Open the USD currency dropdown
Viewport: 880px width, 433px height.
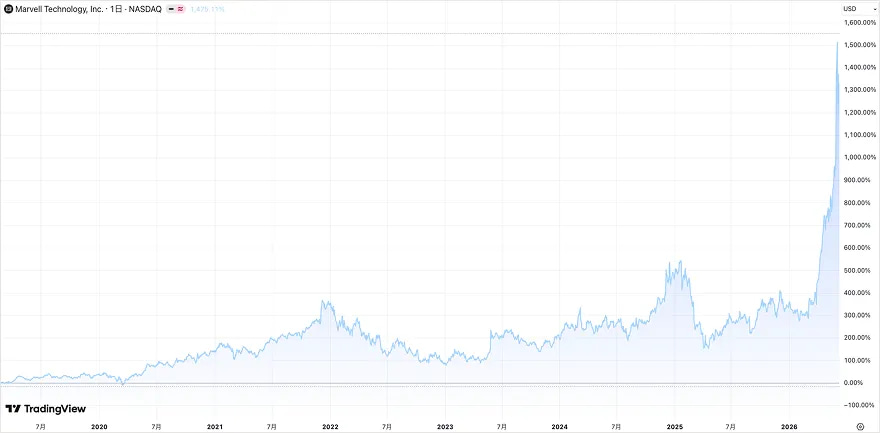click(x=858, y=8)
